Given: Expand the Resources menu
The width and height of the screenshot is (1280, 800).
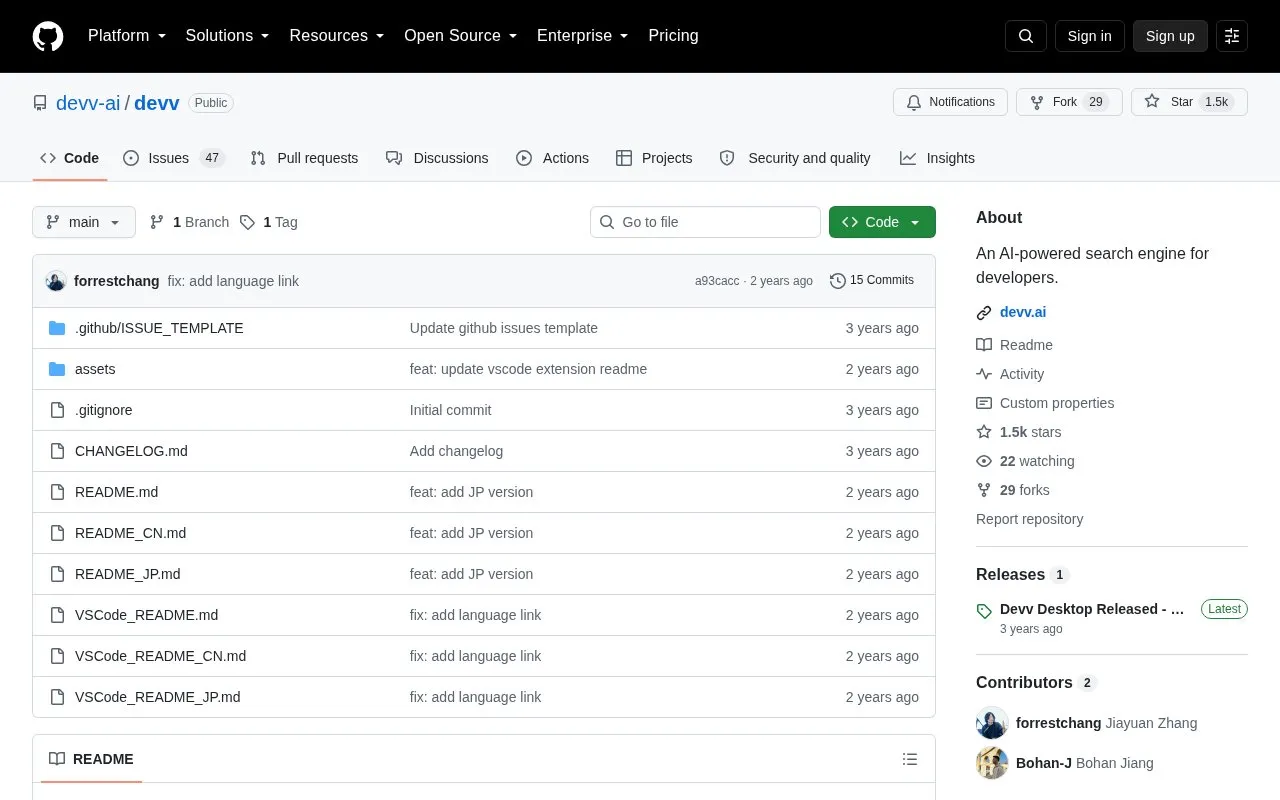Looking at the screenshot, I should (337, 36).
